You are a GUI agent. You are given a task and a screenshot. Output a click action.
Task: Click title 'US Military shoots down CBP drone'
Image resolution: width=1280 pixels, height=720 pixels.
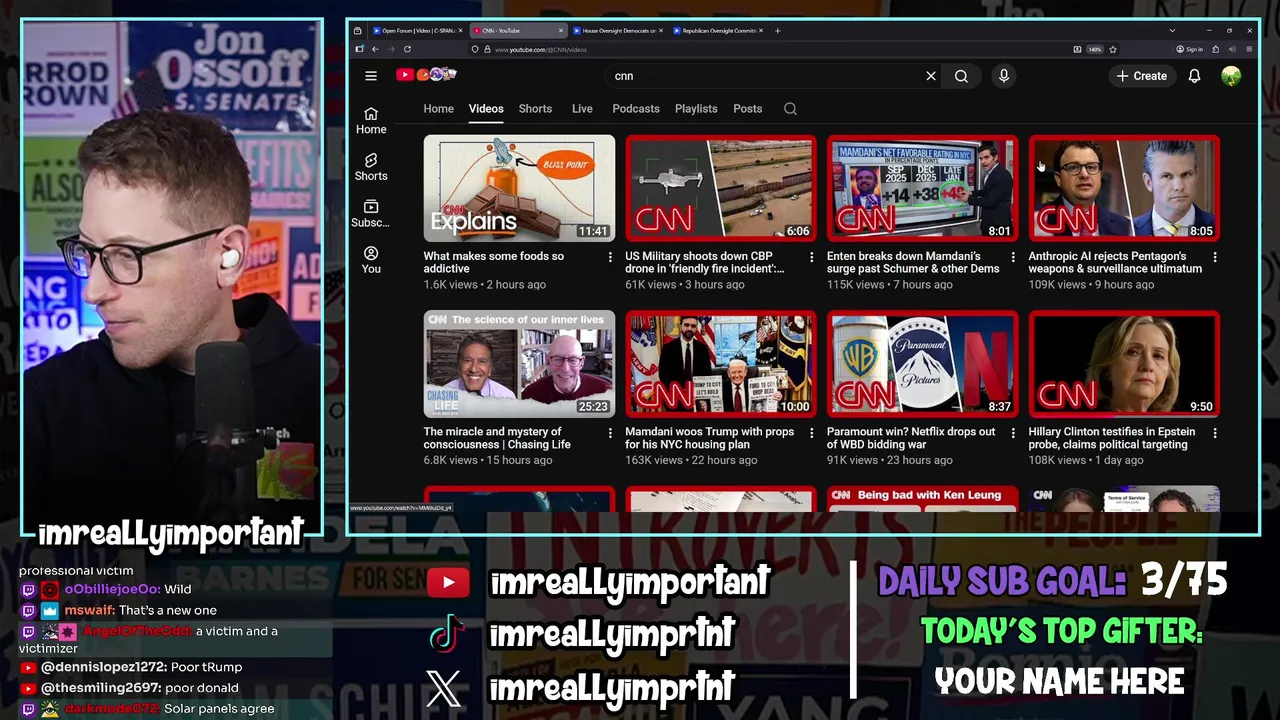point(705,262)
